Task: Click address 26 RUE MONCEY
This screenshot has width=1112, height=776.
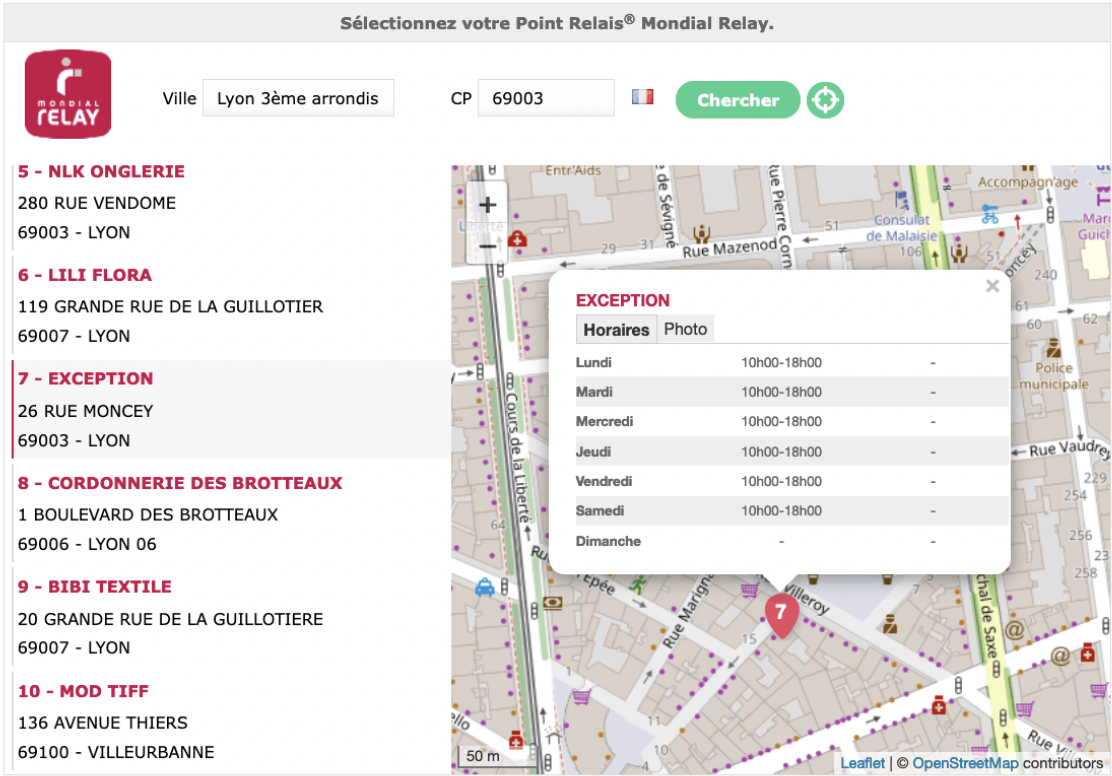Action: 86,411
